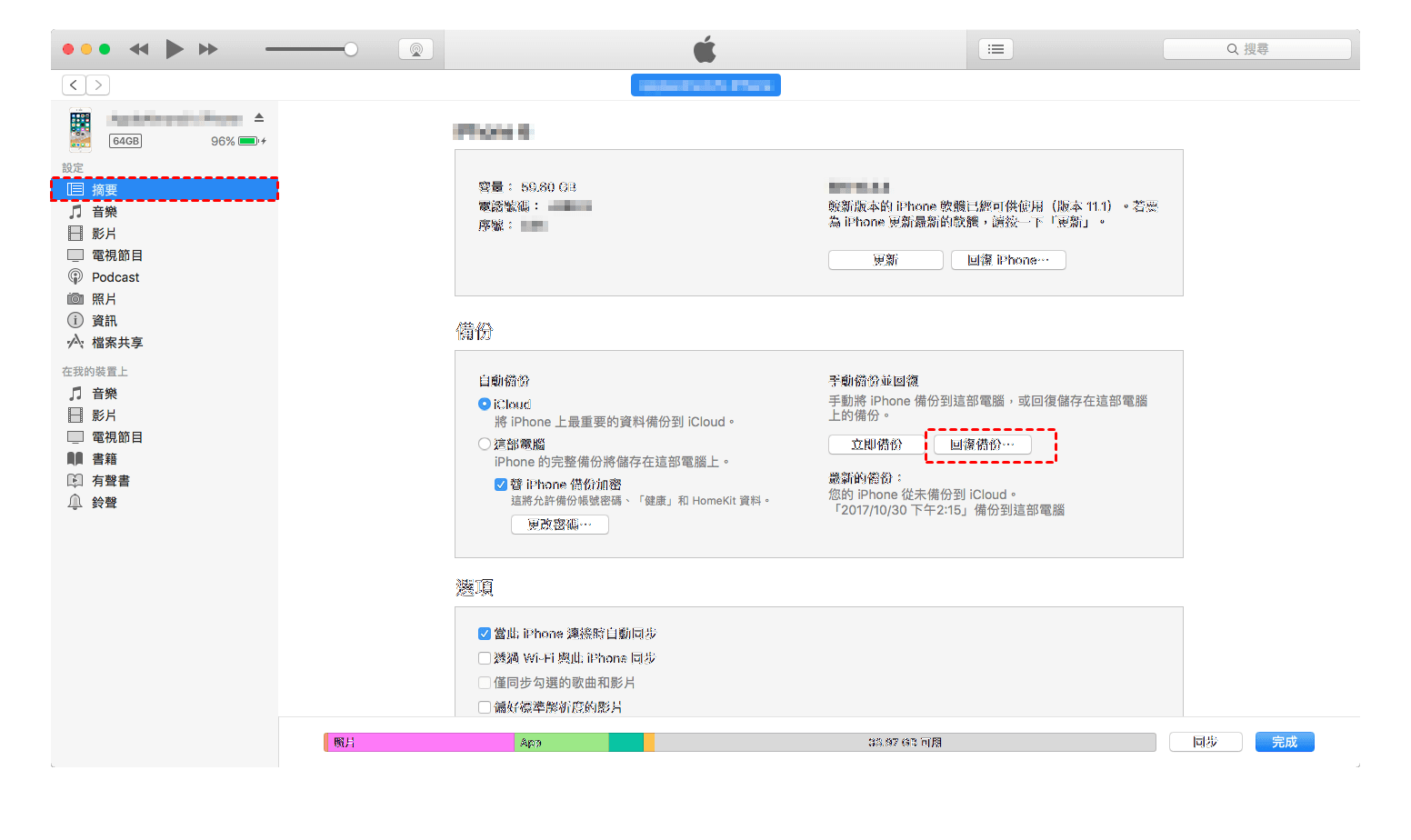This screenshot has height=840, width=1411.
Task: Toggle 偏好標準解析度的影片 checkbox
Action: pos(485,707)
